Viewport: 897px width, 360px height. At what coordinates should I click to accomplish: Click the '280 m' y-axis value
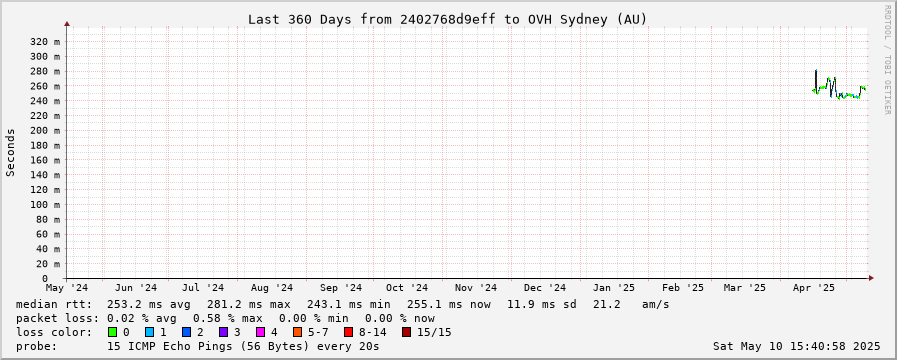45,72
